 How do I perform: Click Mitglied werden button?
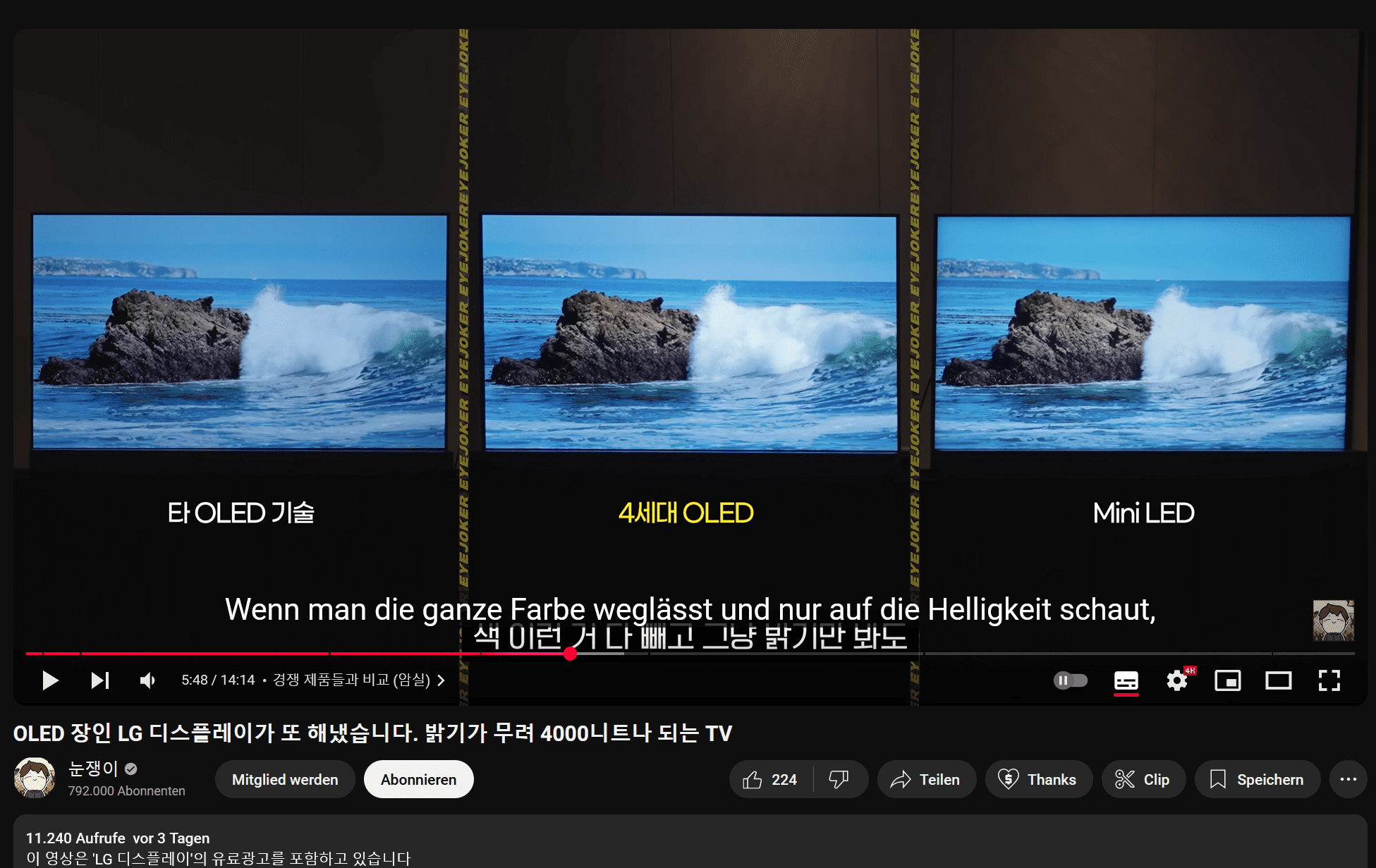click(x=285, y=779)
